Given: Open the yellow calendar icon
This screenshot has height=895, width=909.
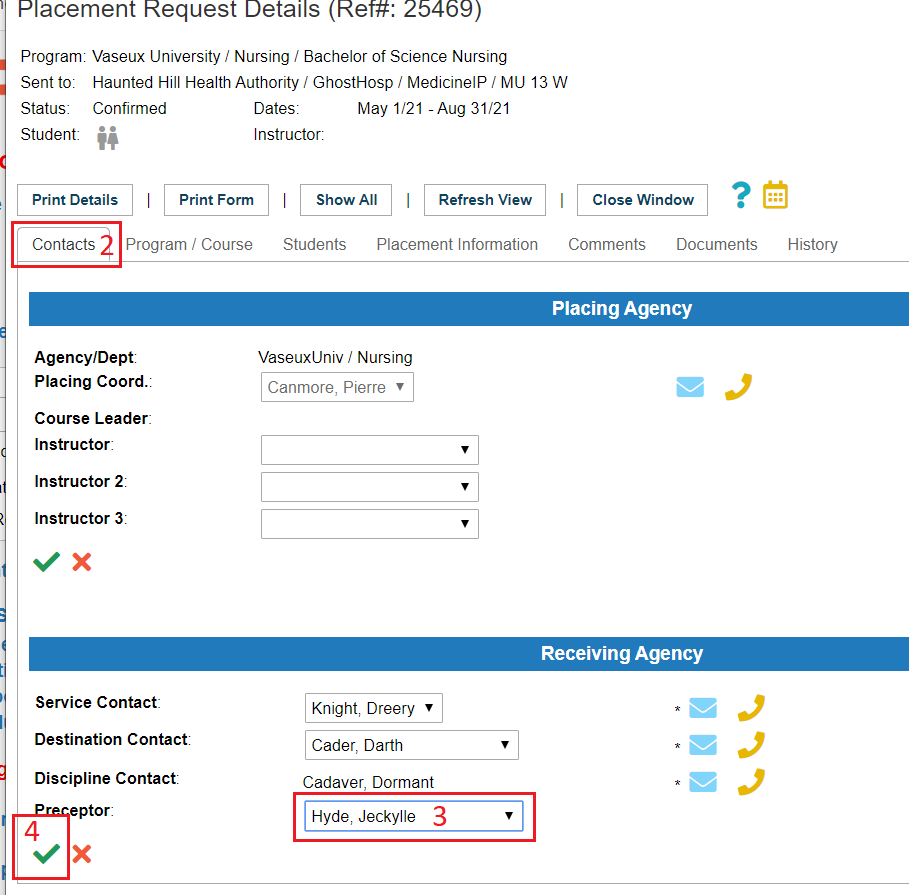Looking at the screenshot, I should [775, 195].
